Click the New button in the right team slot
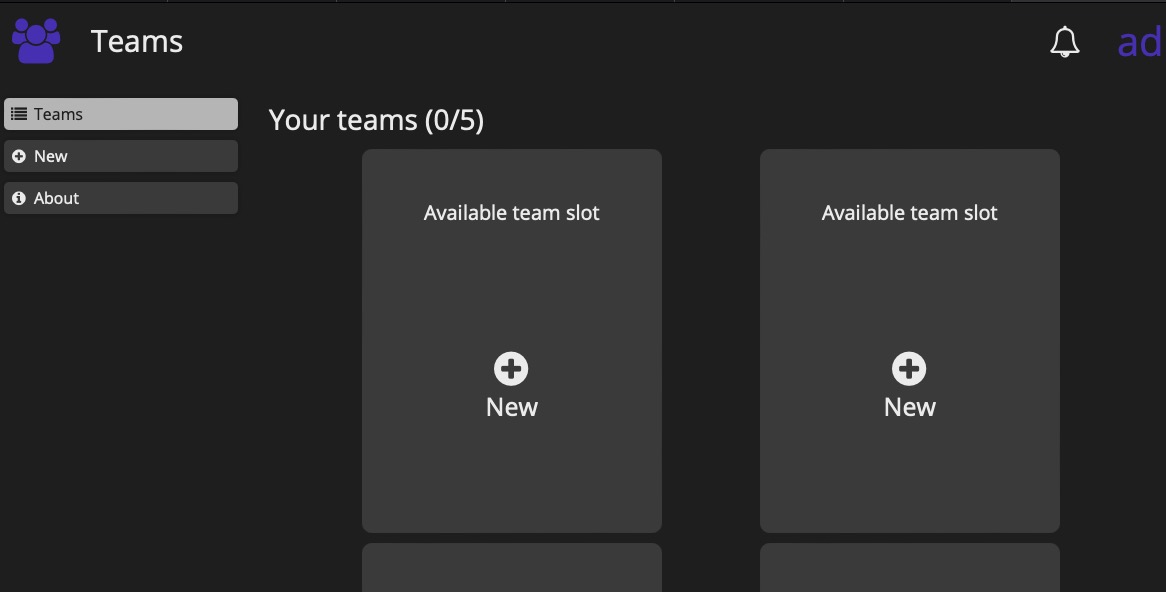 (909, 406)
